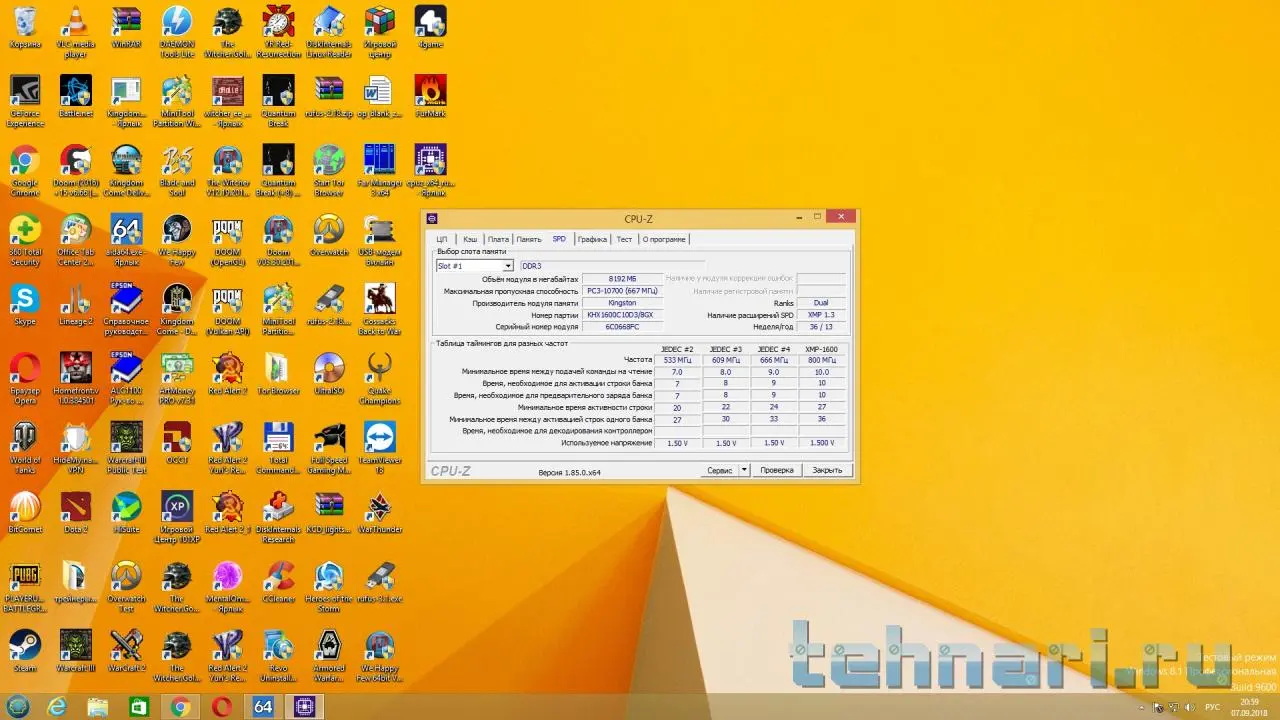Click the Закрыть button in CPU-Z
Screen dimensions: 1280x720
(x=827, y=470)
